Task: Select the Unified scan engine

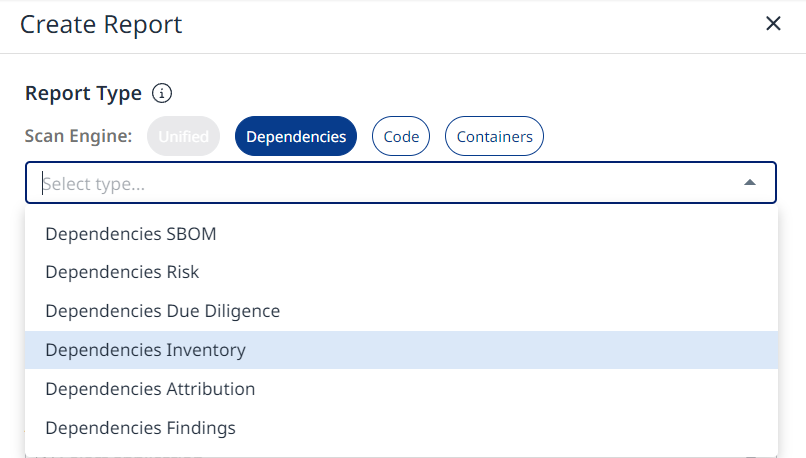Action: [183, 137]
